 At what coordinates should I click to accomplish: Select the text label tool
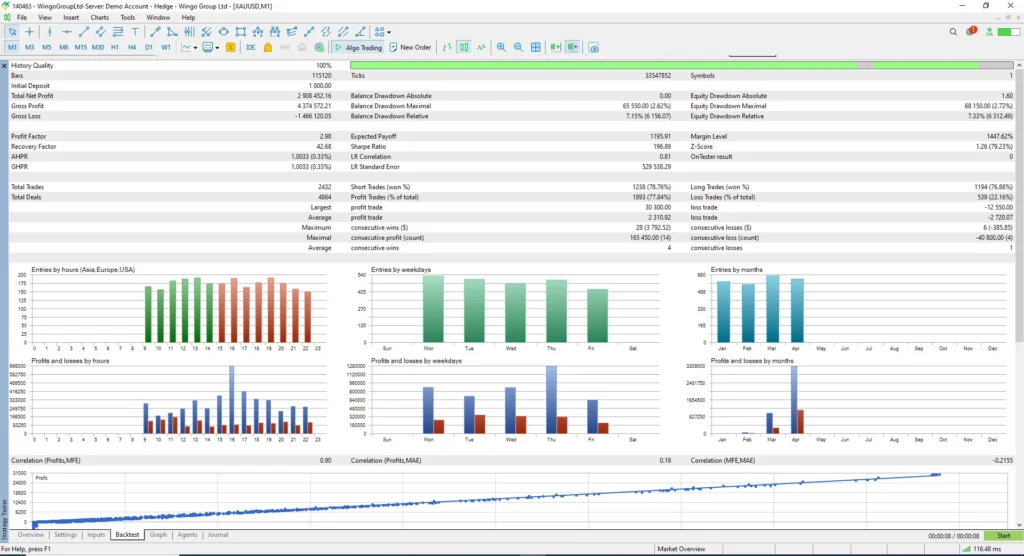135,31
